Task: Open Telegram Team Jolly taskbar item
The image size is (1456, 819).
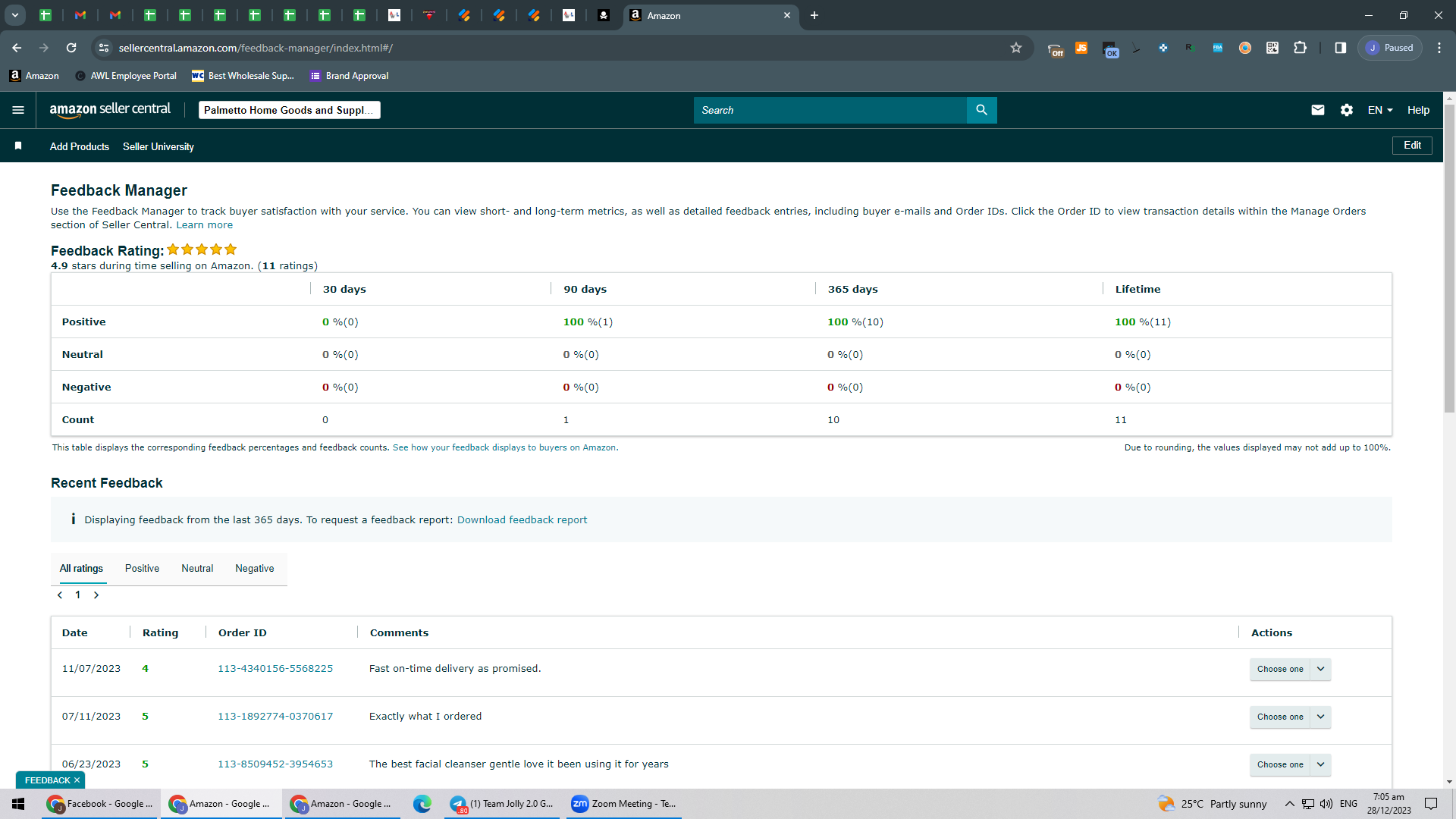Action: coord(502,804)
